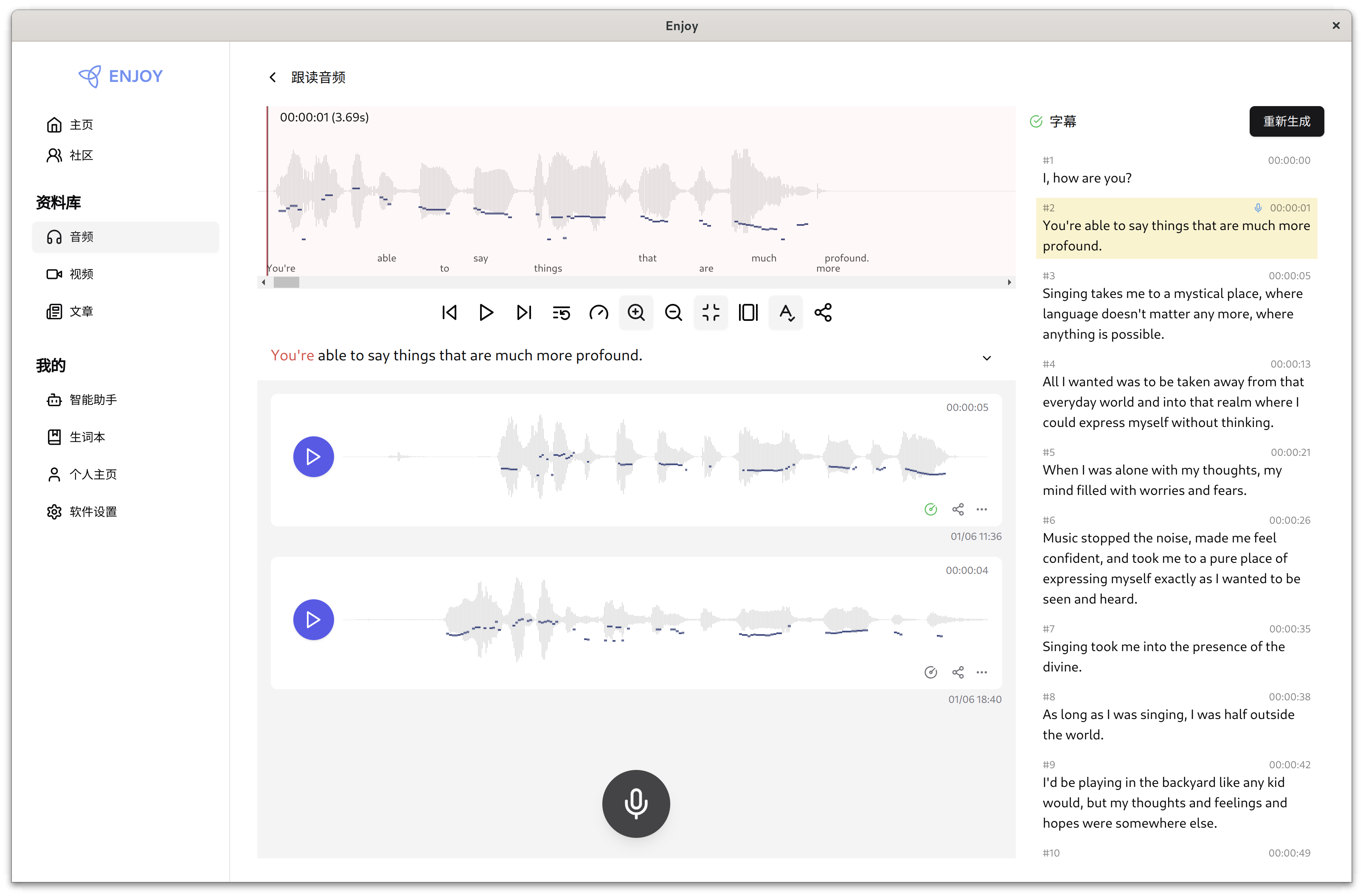The image size is (1363, 896).
Task: Open the playback speed gauge control
Action: [x=599, y=312]
